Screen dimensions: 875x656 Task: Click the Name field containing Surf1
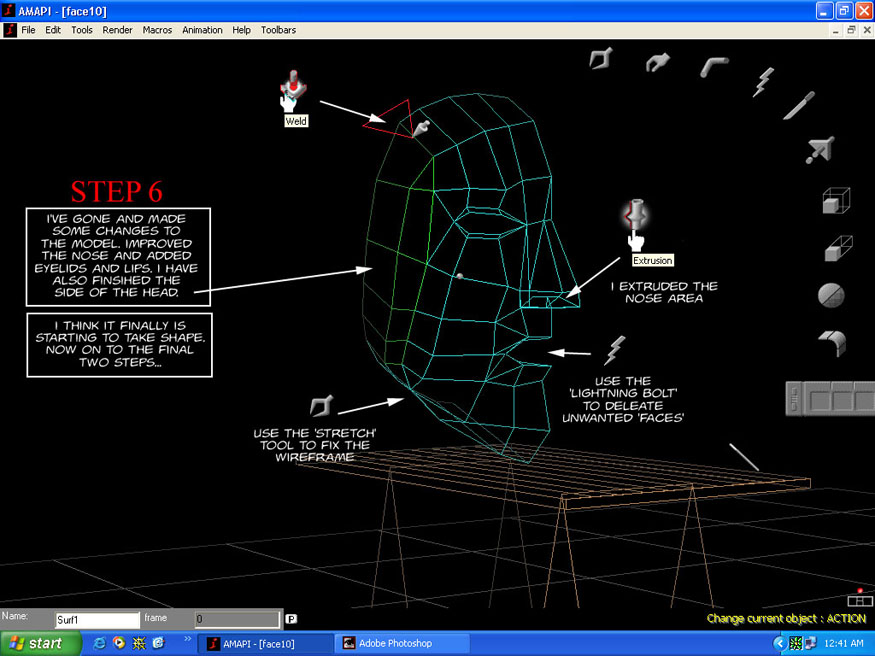tap(97, 620)
